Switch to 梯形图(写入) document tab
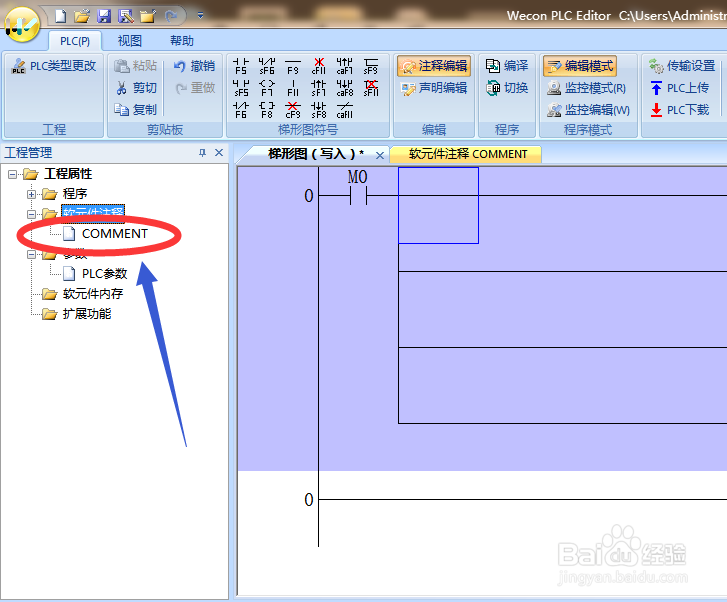The width and height of the screenshot is (727, 602). point(316,154)
